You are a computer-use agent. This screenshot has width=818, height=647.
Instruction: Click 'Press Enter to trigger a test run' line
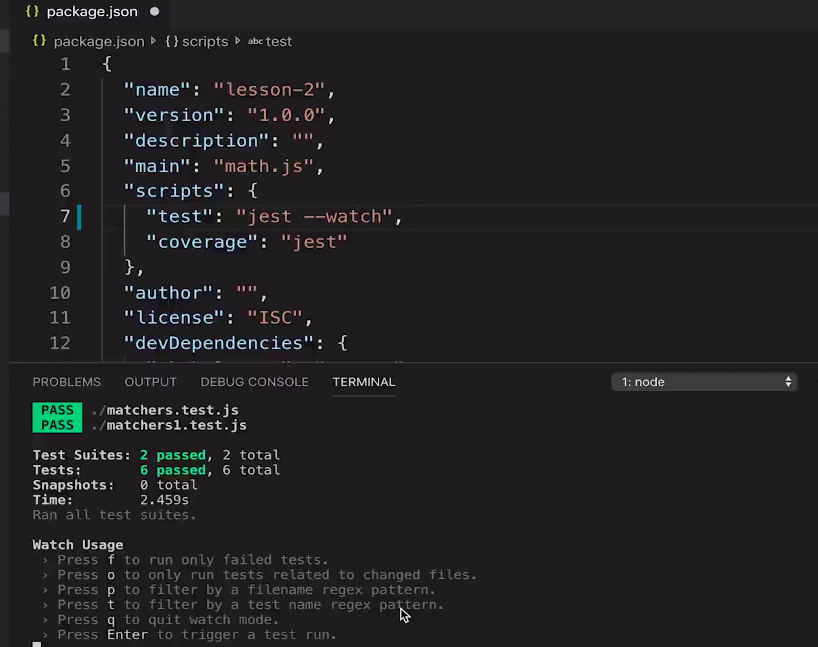[x=189, y=635]
